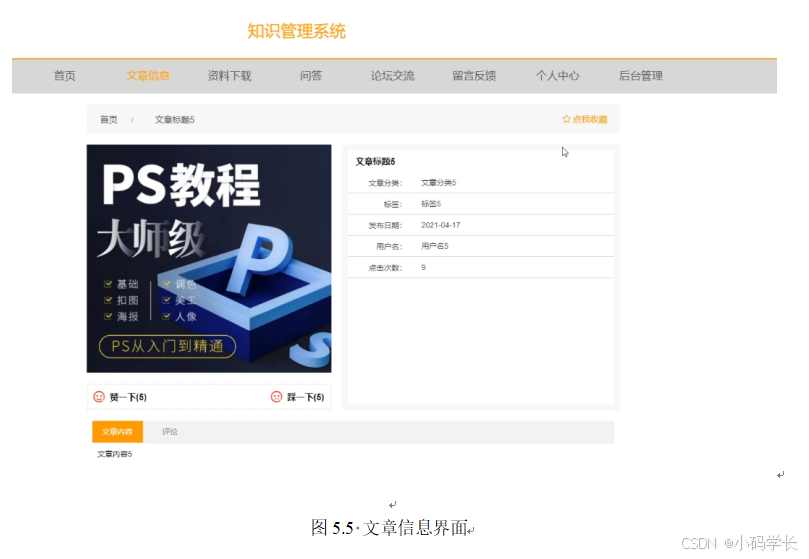Click the 2021-04-17 publish date value
This screenshot has height=559, width=809.
[x=441, y=225]
